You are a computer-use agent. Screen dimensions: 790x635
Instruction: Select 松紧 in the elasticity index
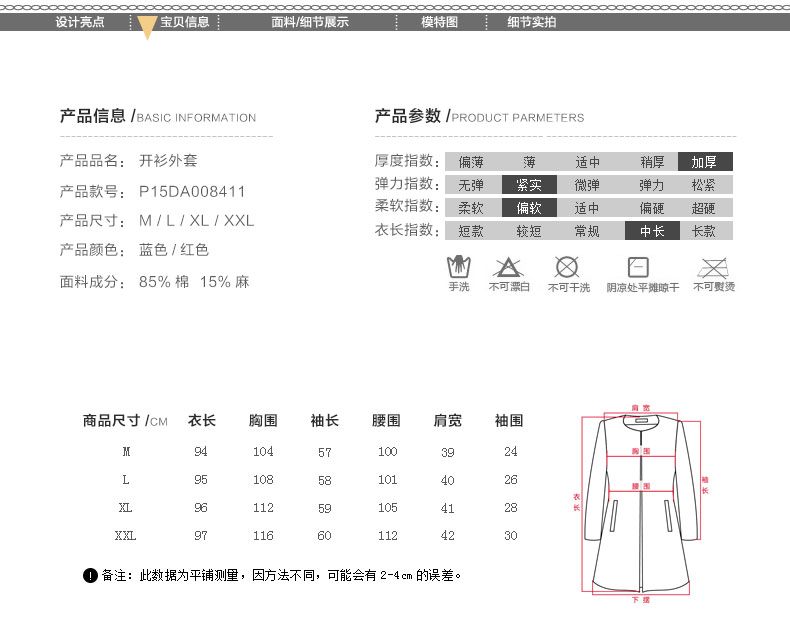point(704,185)
